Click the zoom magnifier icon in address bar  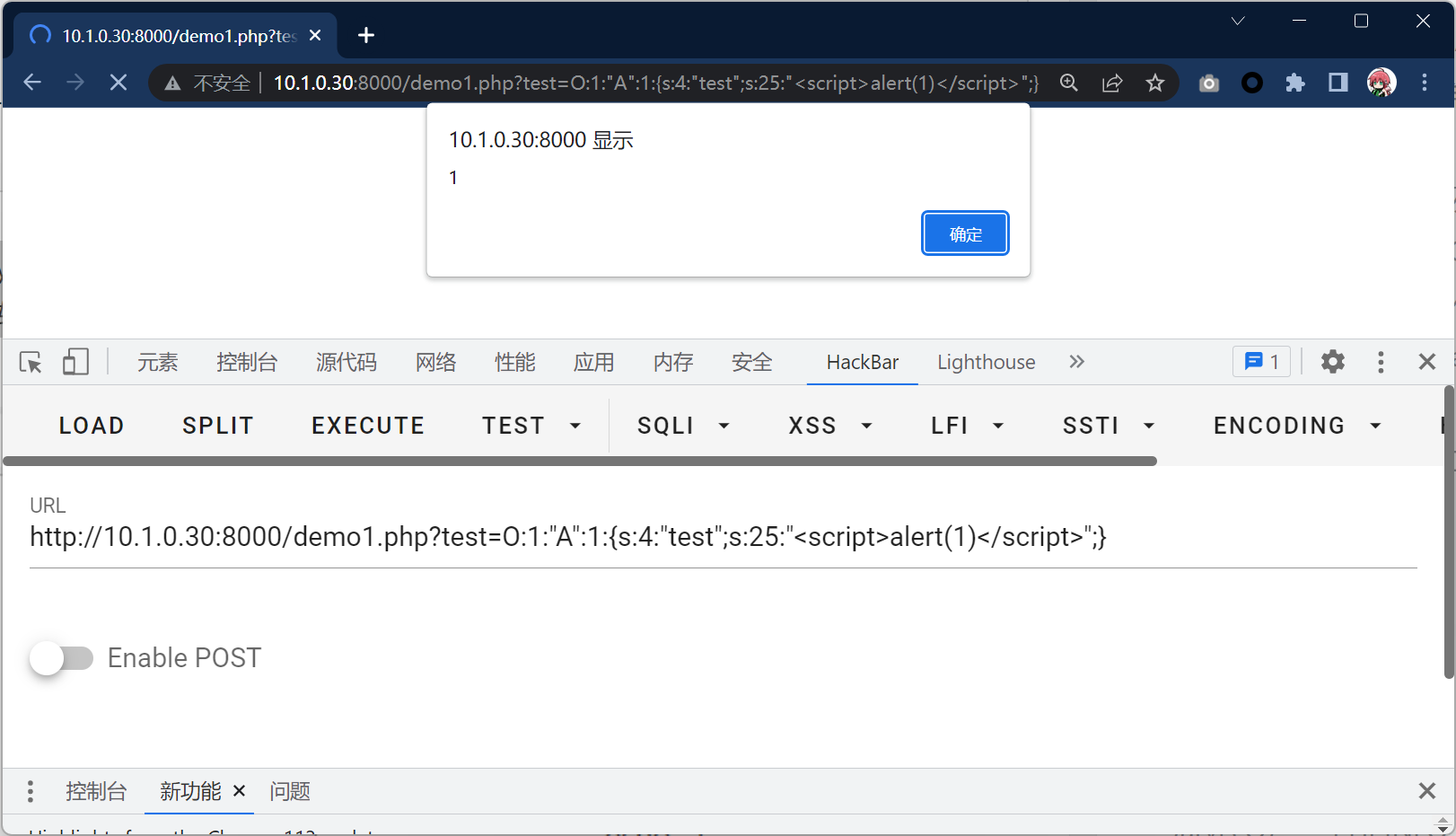[x=1068, y=84]
